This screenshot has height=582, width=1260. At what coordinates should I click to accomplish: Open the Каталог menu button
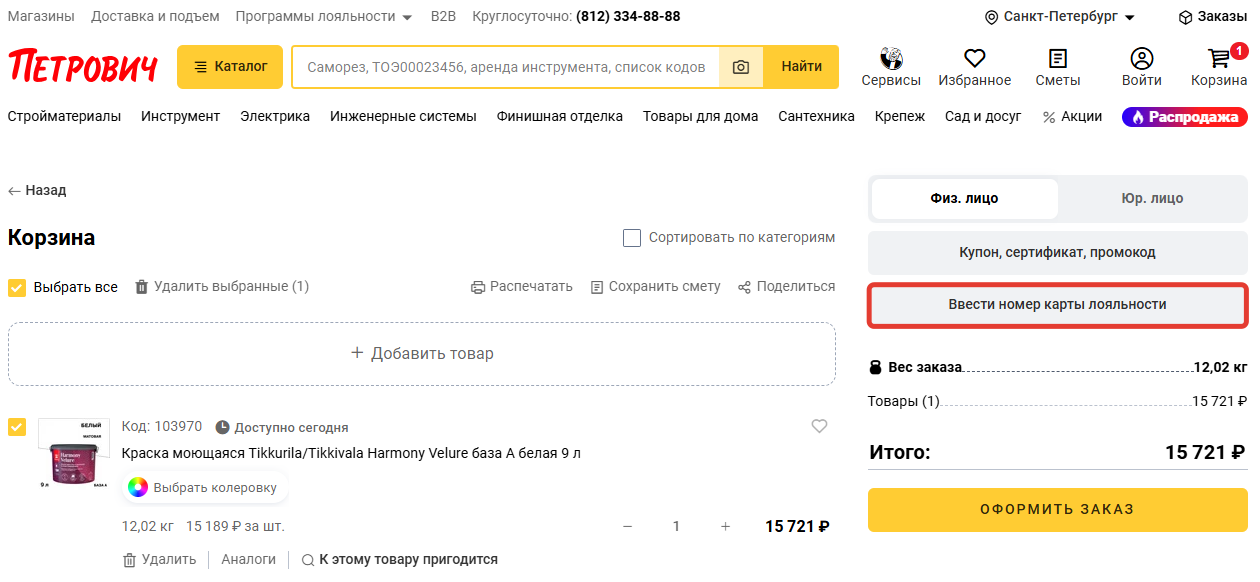[x=230, y=67]
